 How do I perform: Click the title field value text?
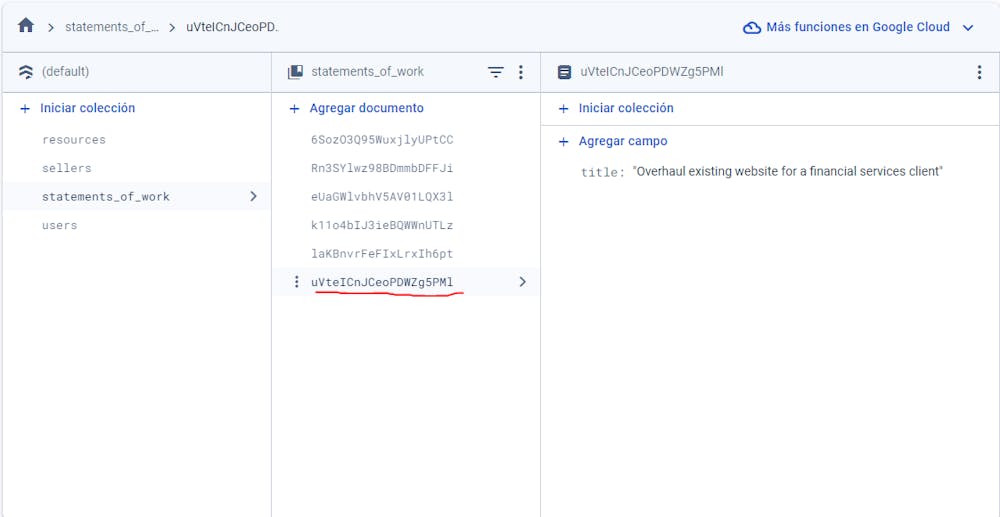point(787,172)
